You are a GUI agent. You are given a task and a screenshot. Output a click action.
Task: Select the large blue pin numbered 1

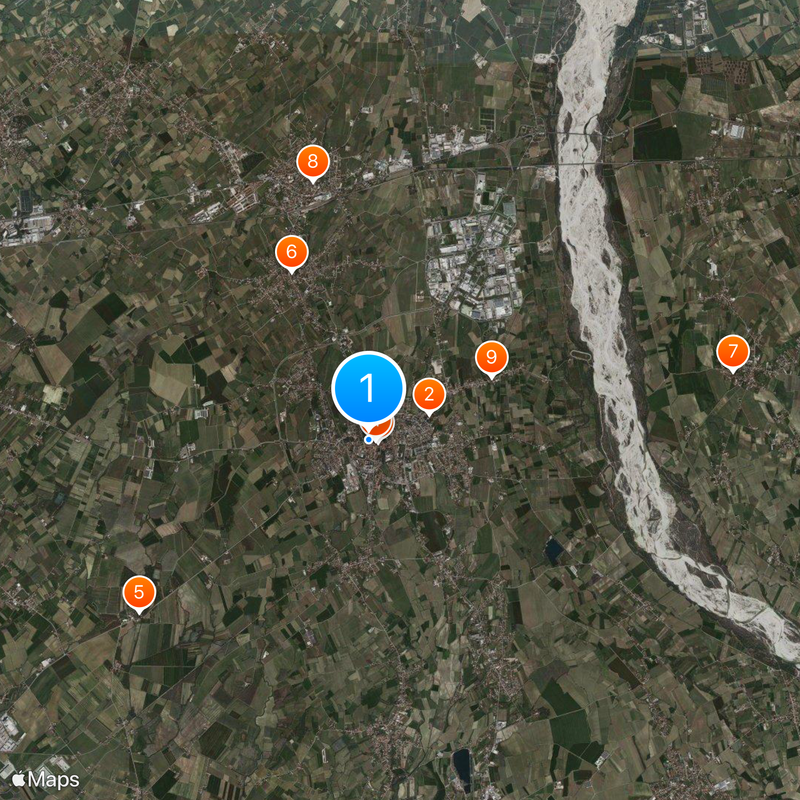tap(368, 389)
